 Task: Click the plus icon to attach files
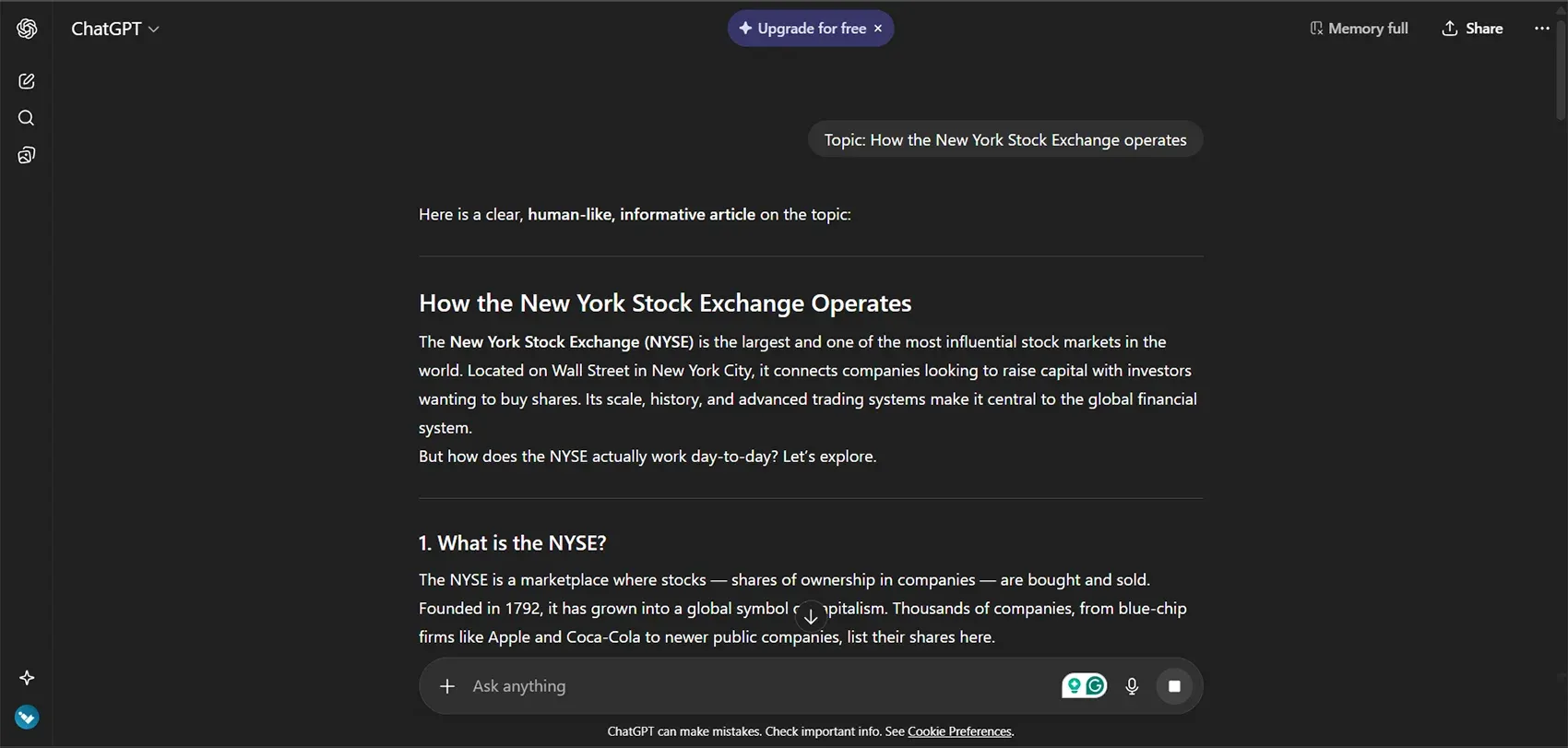click(447, 686)
